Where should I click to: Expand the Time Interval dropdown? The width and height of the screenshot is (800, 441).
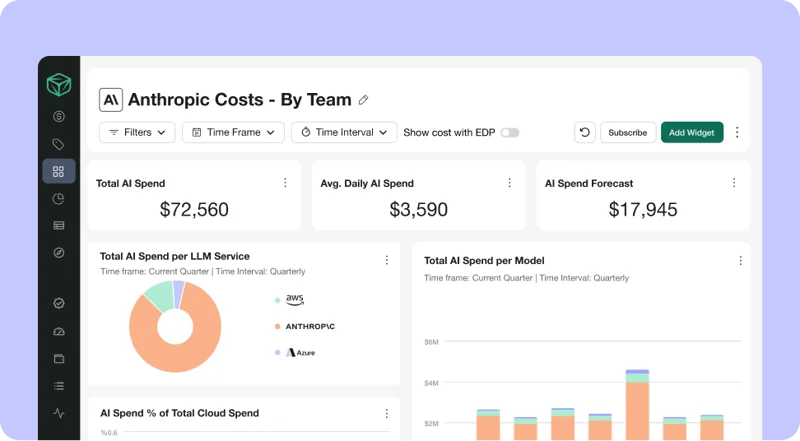tap(343, 132)
